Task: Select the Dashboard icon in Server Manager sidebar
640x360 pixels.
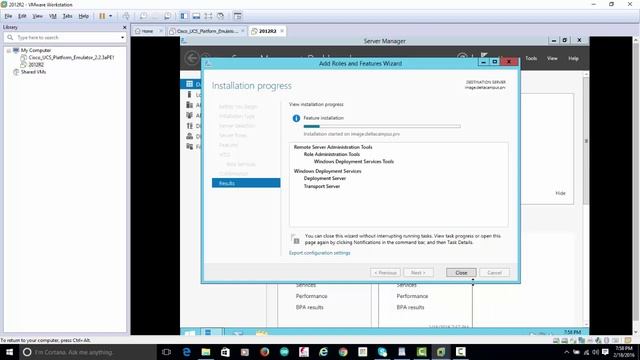Action: (x=189, y=84)
